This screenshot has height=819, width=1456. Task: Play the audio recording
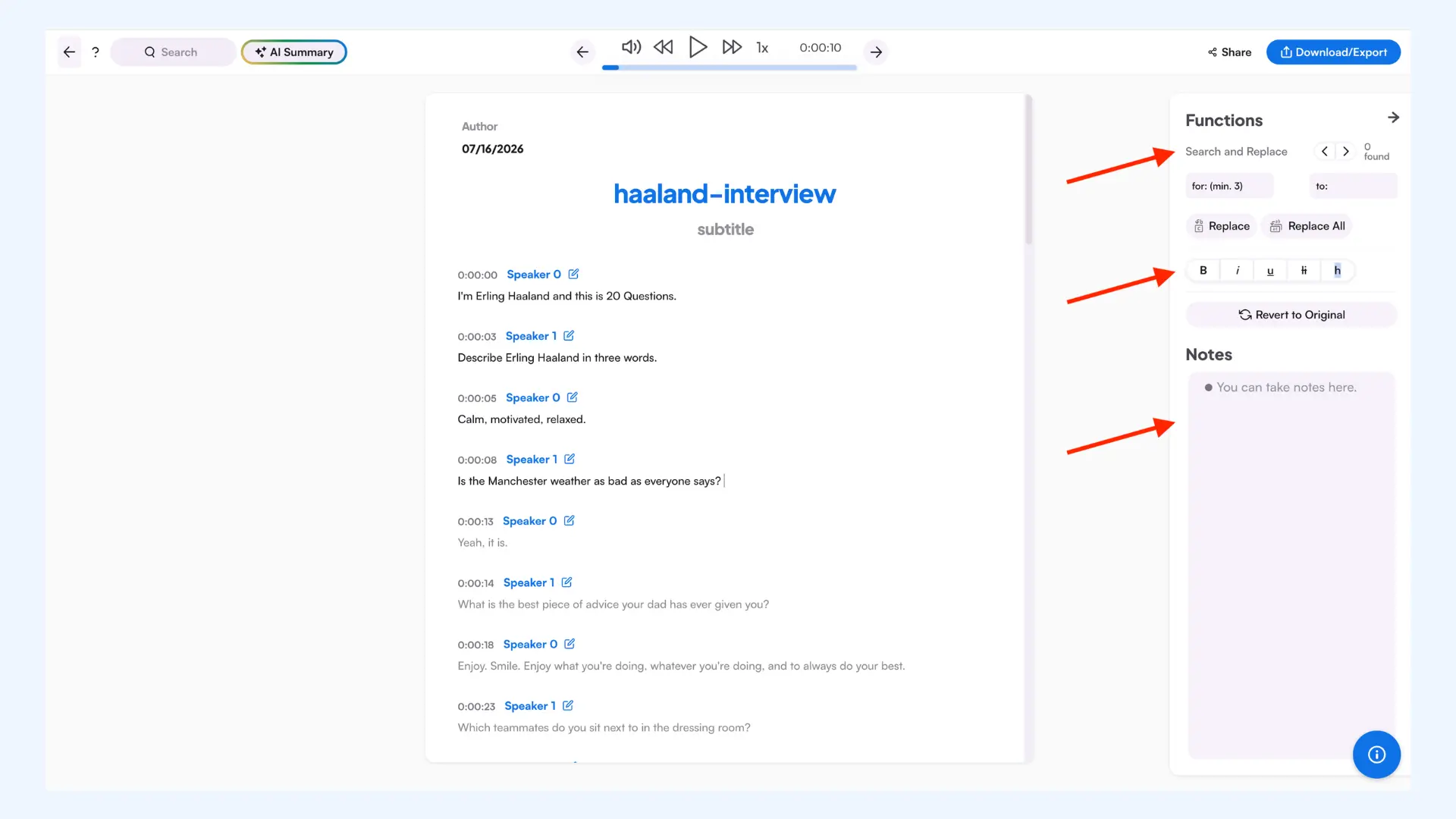pyautogui.click(x=698, y=47)
